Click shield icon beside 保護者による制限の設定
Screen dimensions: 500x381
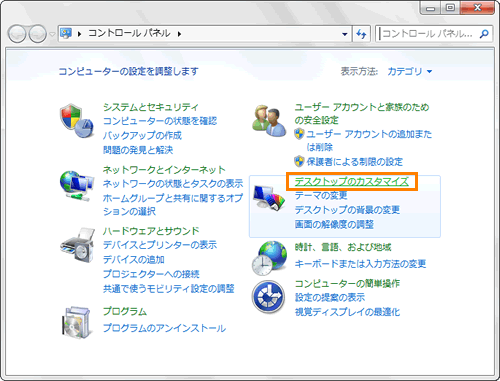point(299,162)
